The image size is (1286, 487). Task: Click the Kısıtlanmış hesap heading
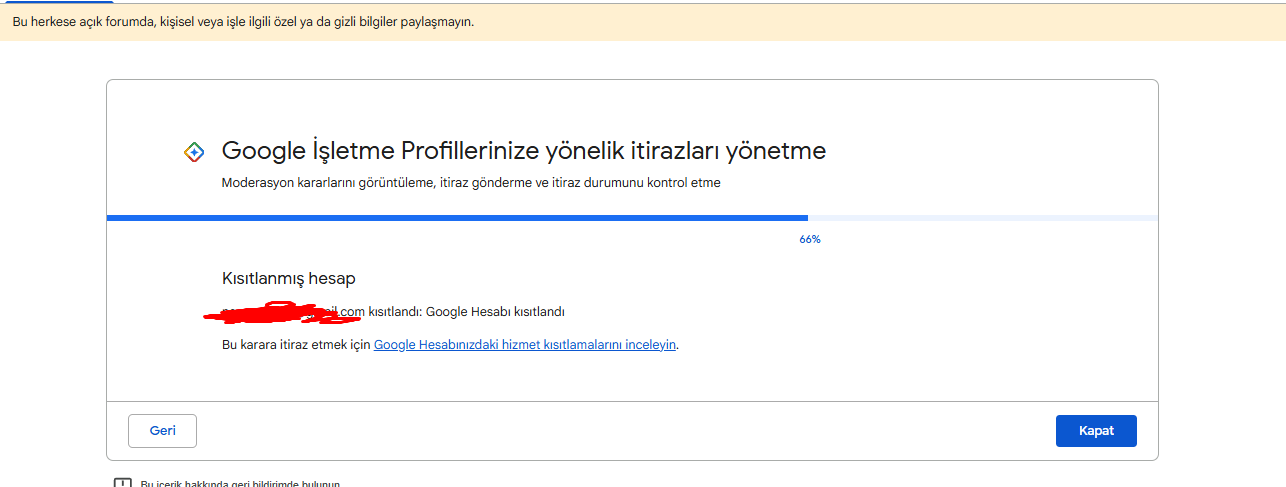pyautogui.click(x=288, y=278)
